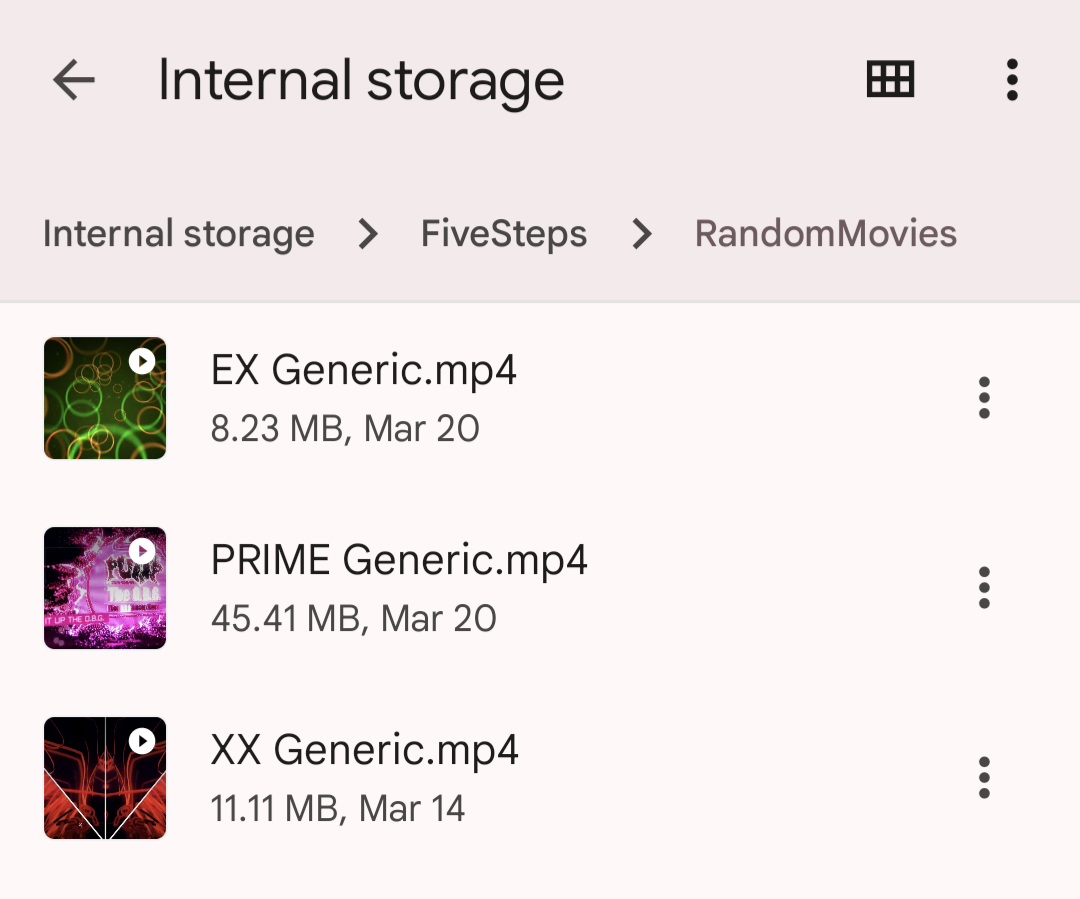Tap the red XX video thumbnail
1080x899 pixels.
pyautogui.click(x=105, y=778)
